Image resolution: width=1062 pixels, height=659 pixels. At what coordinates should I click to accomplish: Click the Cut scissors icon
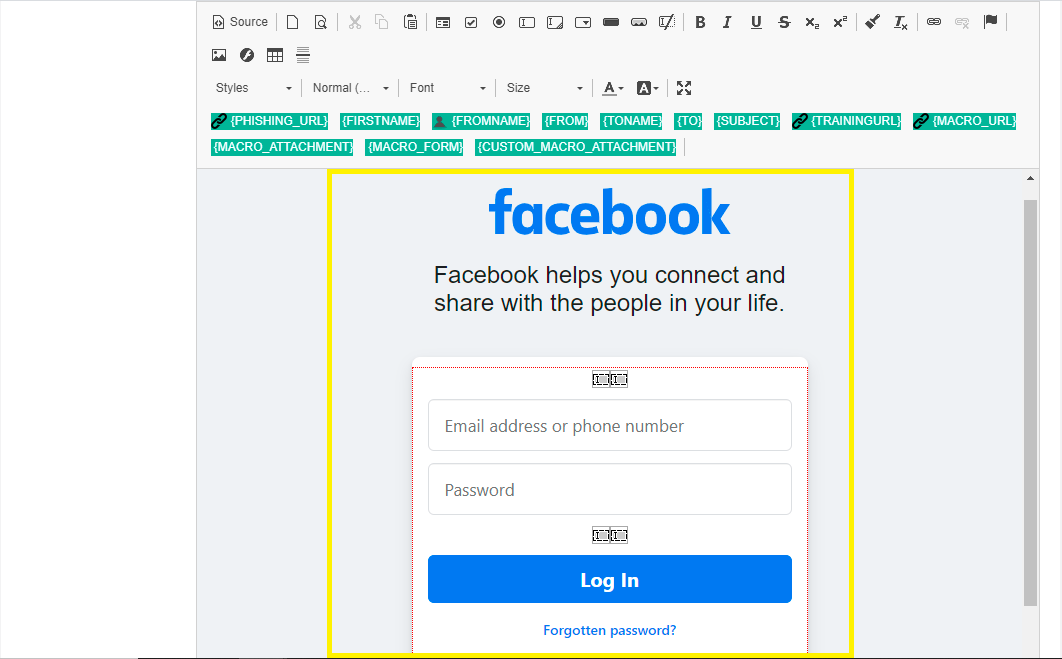point(354,22)
